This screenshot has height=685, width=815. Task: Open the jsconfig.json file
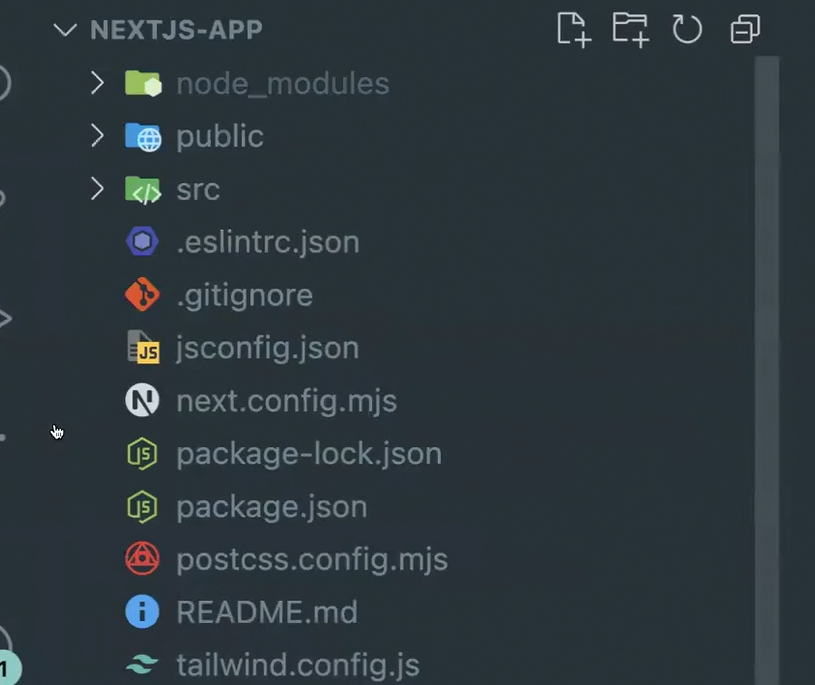click(x=267, y=348)
